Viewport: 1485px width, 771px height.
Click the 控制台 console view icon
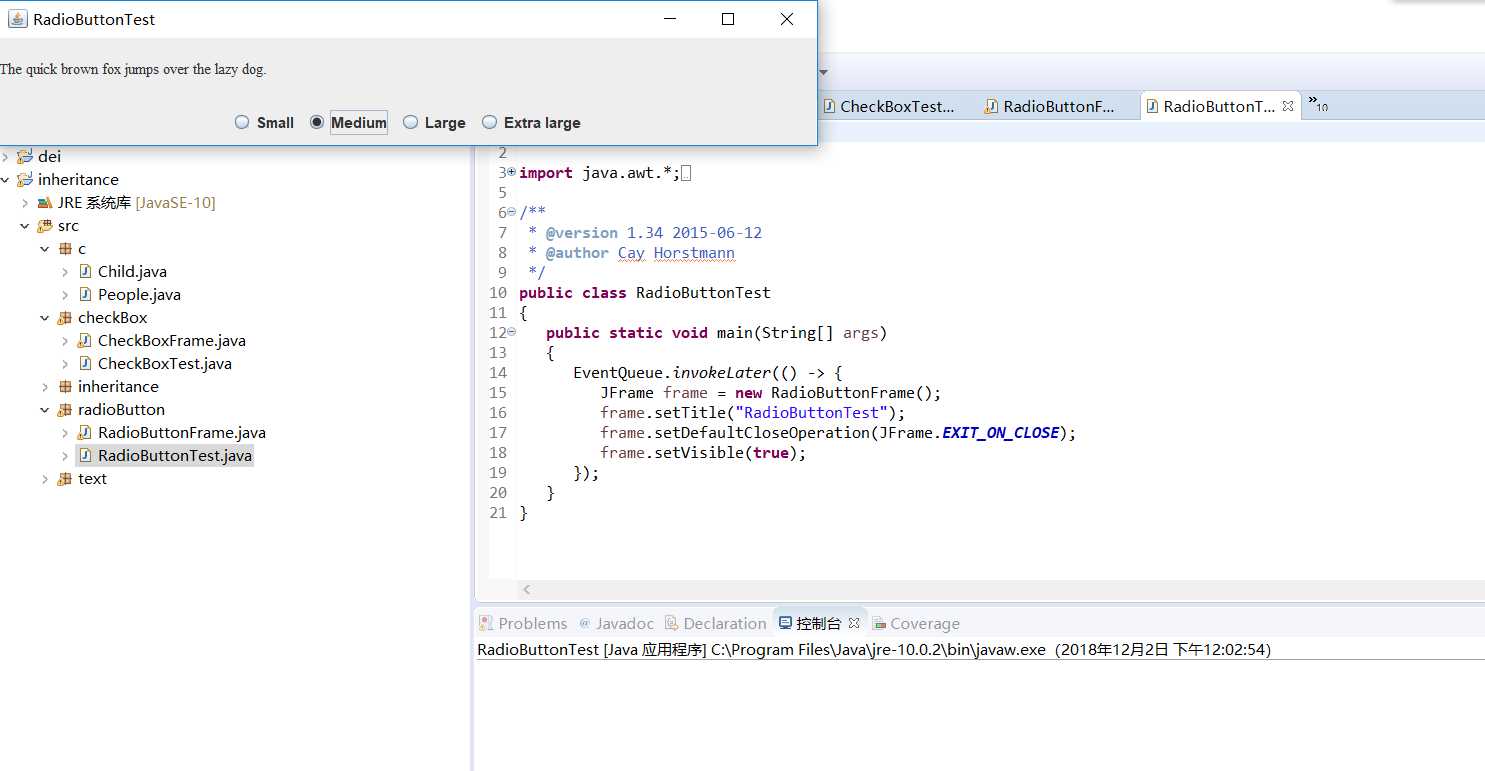pyautogui.click(x=786, y=623)
